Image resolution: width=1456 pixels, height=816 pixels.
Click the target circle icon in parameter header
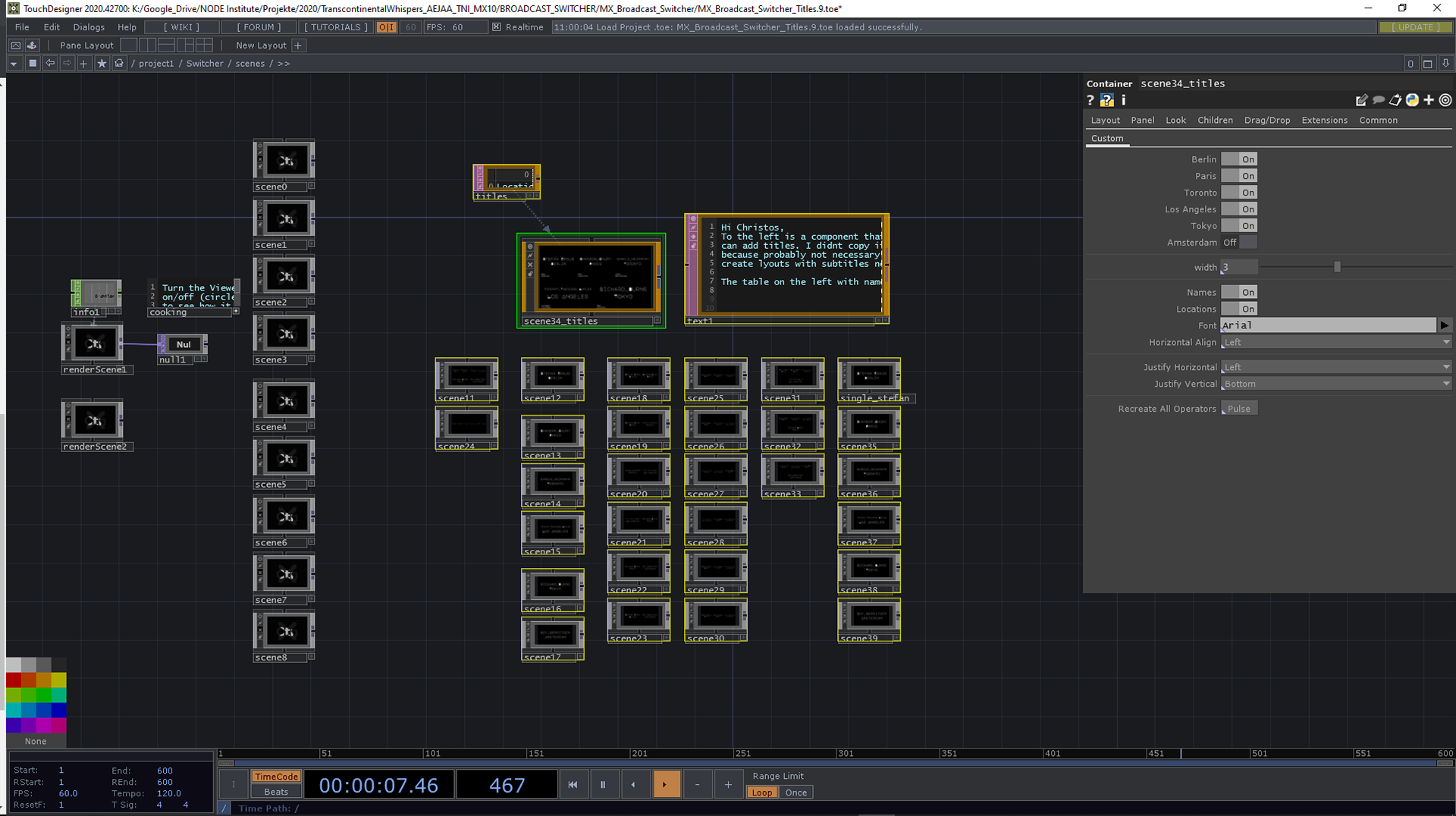(x=1445, y=100)
